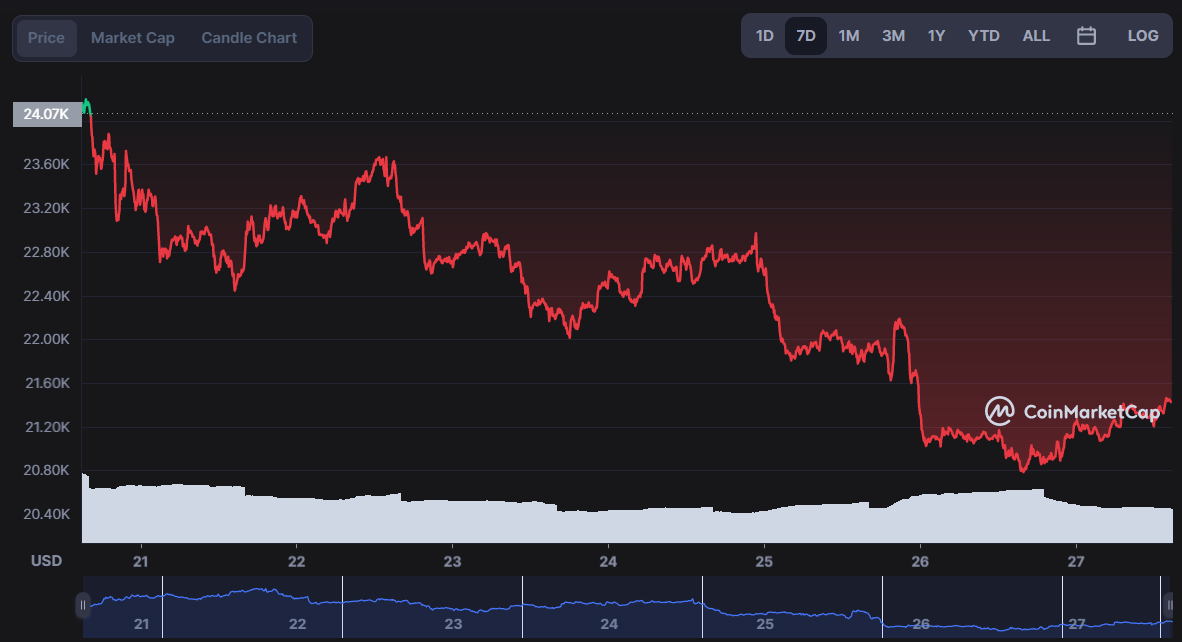Click the USD currency label
The width and height of the screenshot is (1182, 642).
[46, 561]
